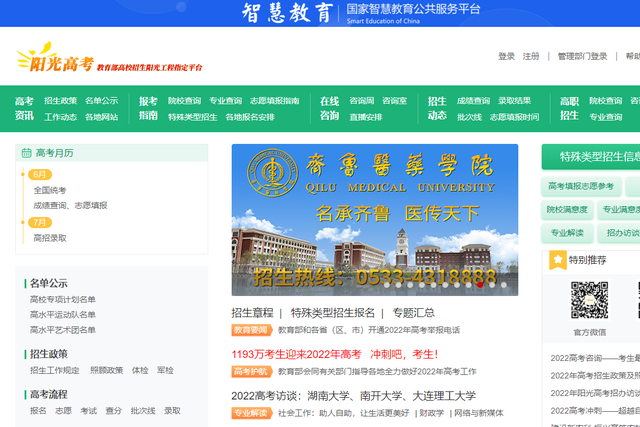Click the 专业解读 orange tag
The image size is (640, 427).
tap(251, 413)
